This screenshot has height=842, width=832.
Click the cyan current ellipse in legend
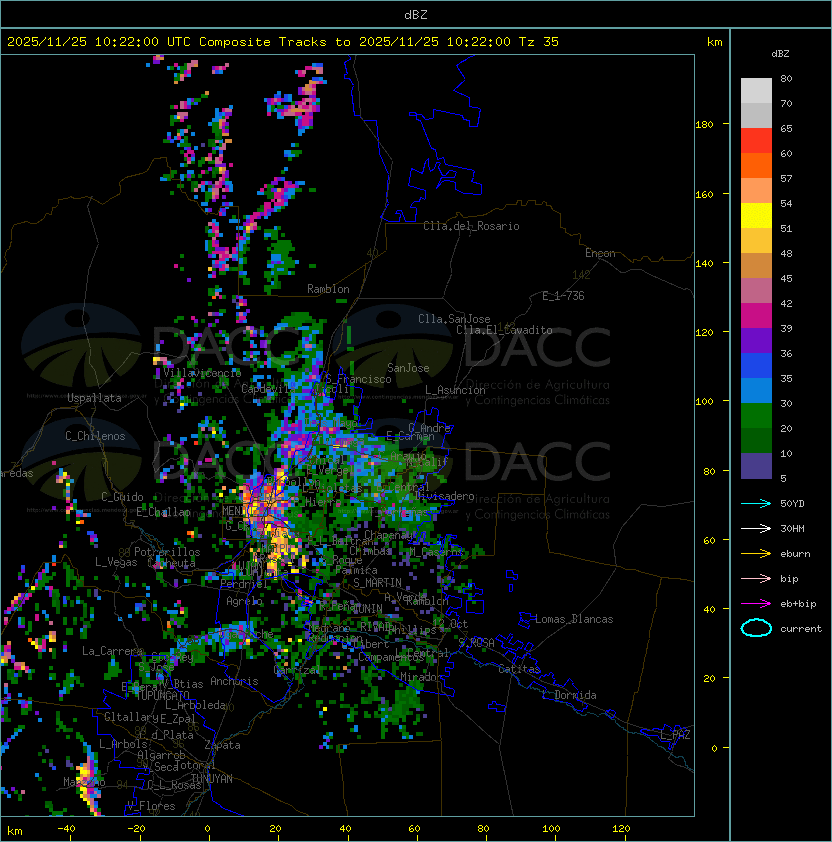[756, 628]
